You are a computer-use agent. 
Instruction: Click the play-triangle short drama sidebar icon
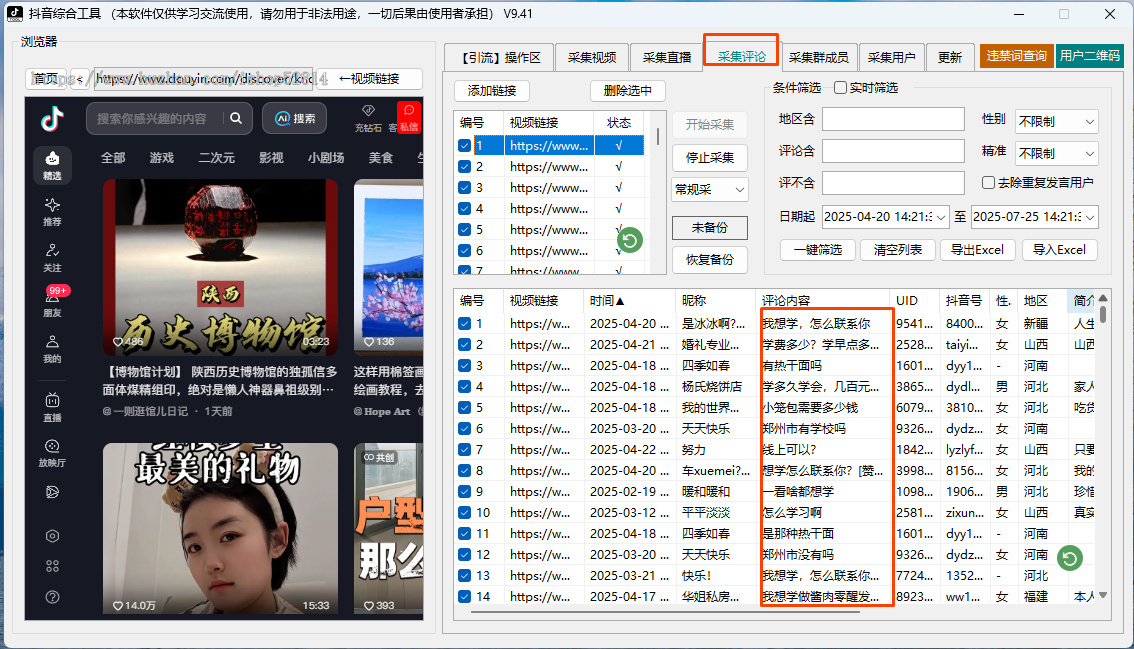(x=52, y=492)
